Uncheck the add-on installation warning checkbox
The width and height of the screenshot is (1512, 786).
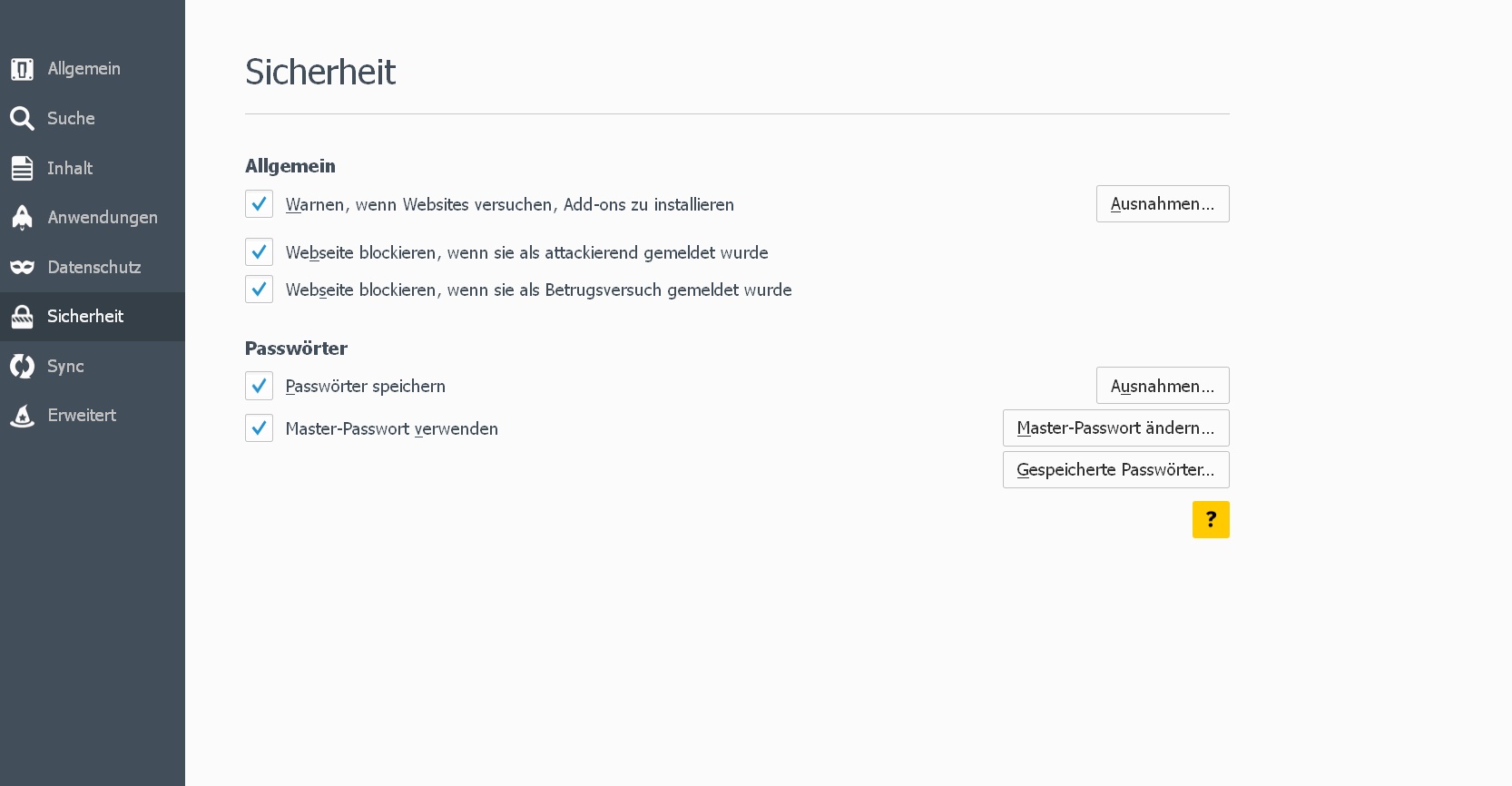click(x=260, y=204)
